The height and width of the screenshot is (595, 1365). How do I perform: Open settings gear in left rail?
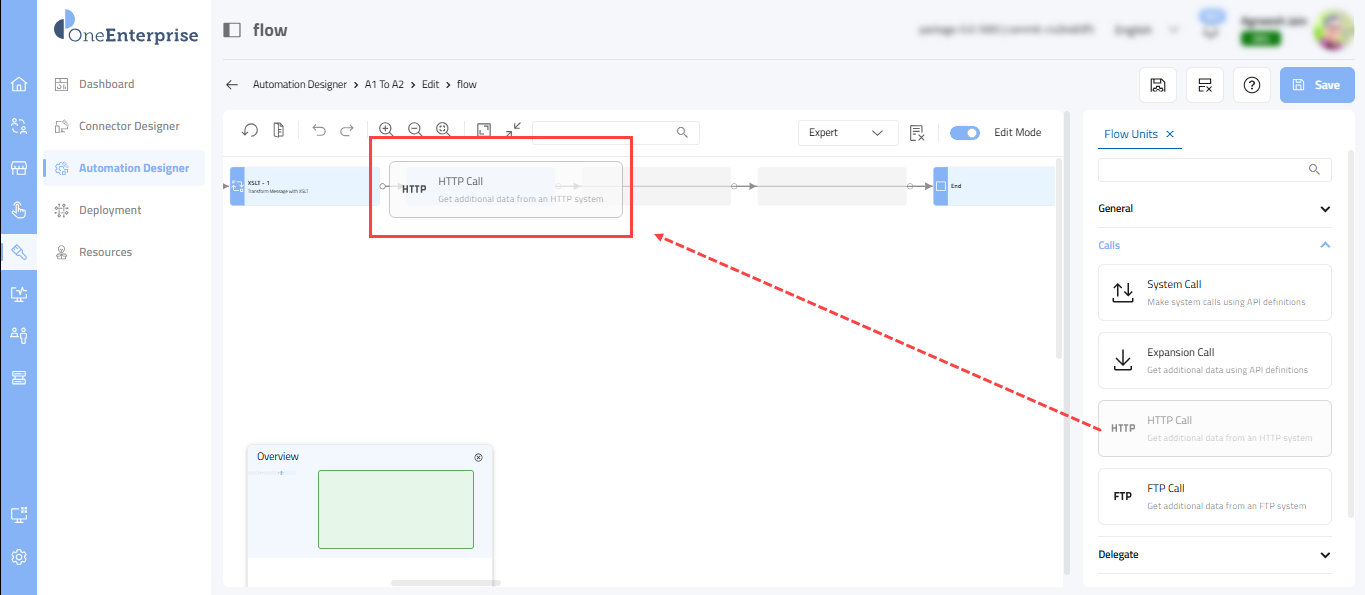click(18, 557)
